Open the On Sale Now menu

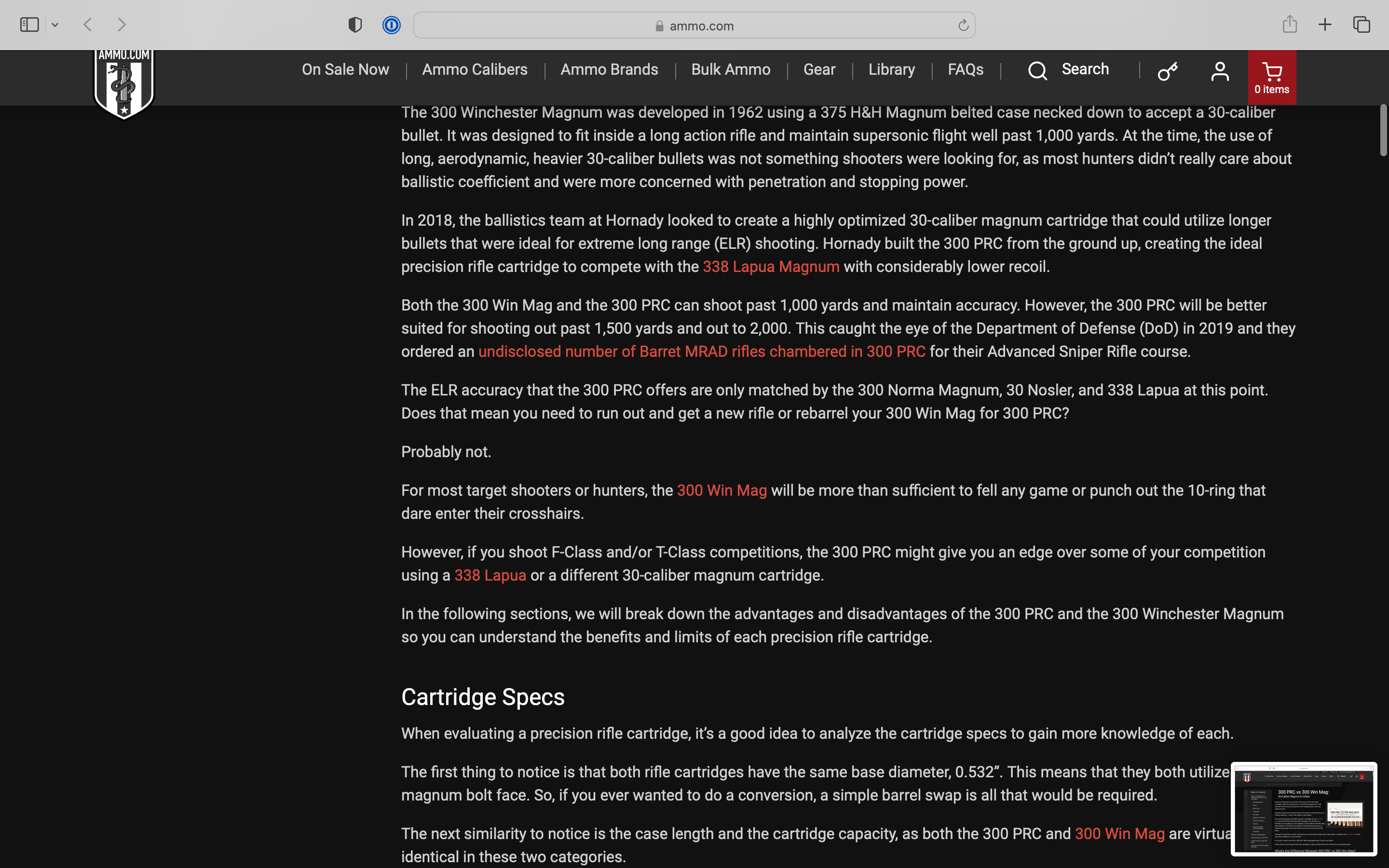pos(345,69)
